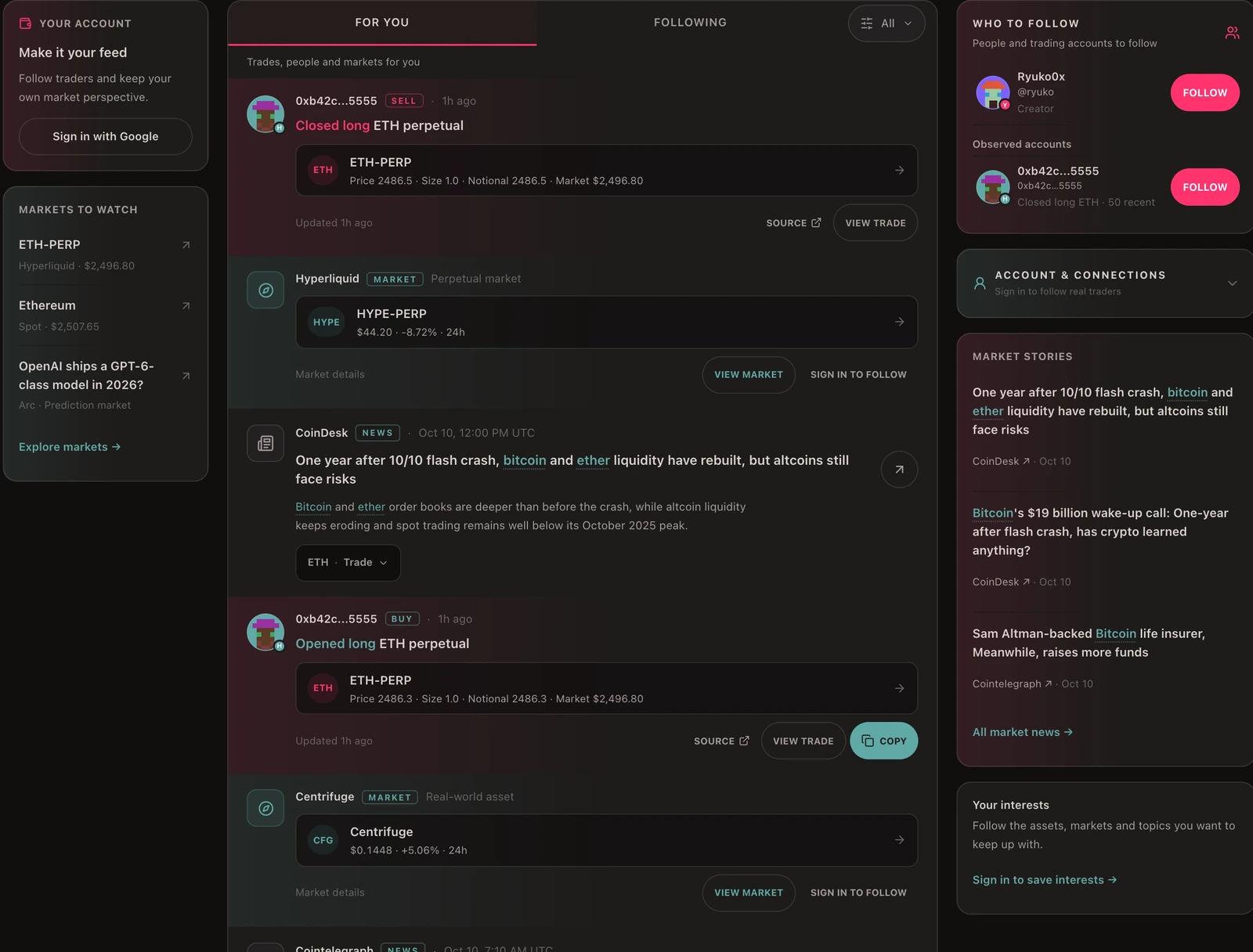Viewport: 1253px width, 952px height.
Task: View trade for Opened long ETH post
Action: click(x=803, y=741)
